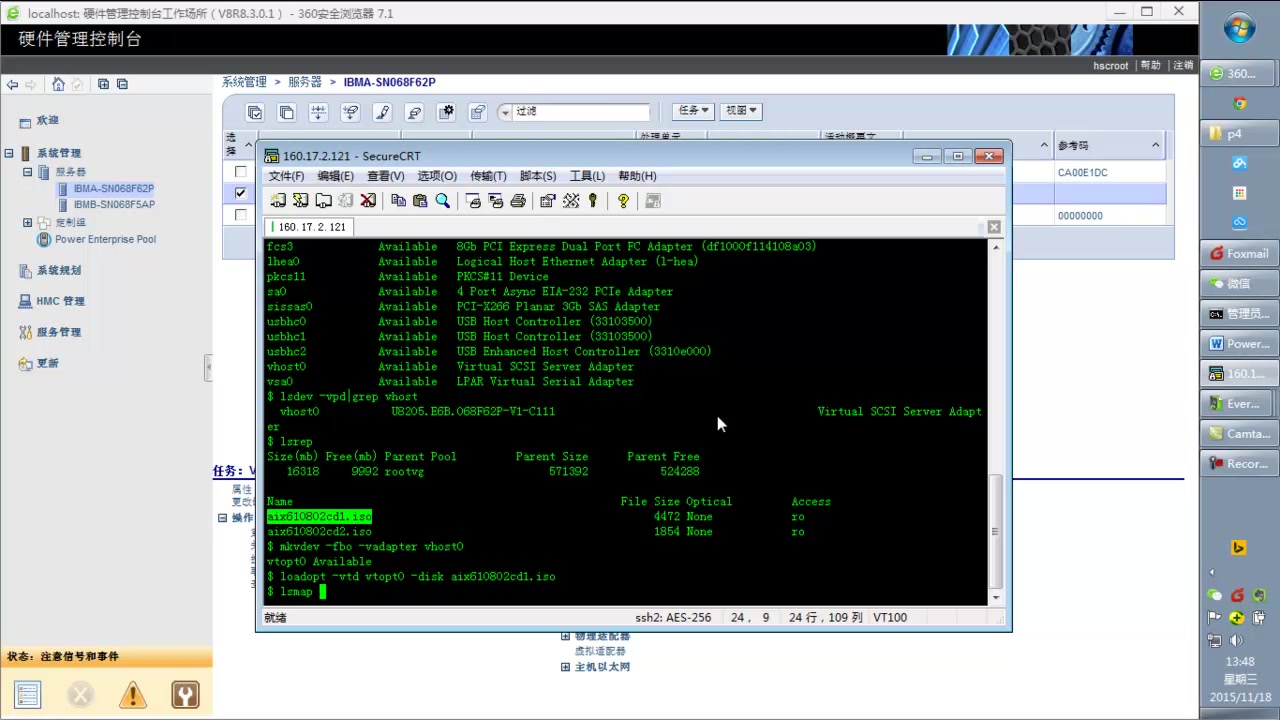1280x720 pixels.
Task: Open 服务管理 in navigation pane
Action: (x=59, y=332)
